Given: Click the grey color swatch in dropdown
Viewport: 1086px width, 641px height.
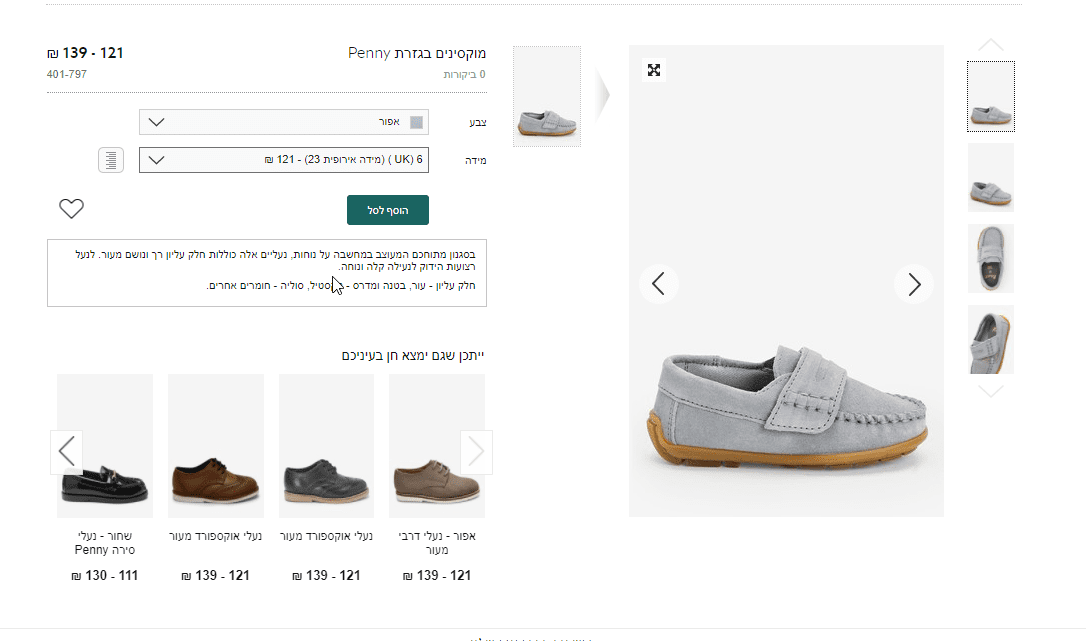Looking at the screenshot, I should [x=417, y=122].
